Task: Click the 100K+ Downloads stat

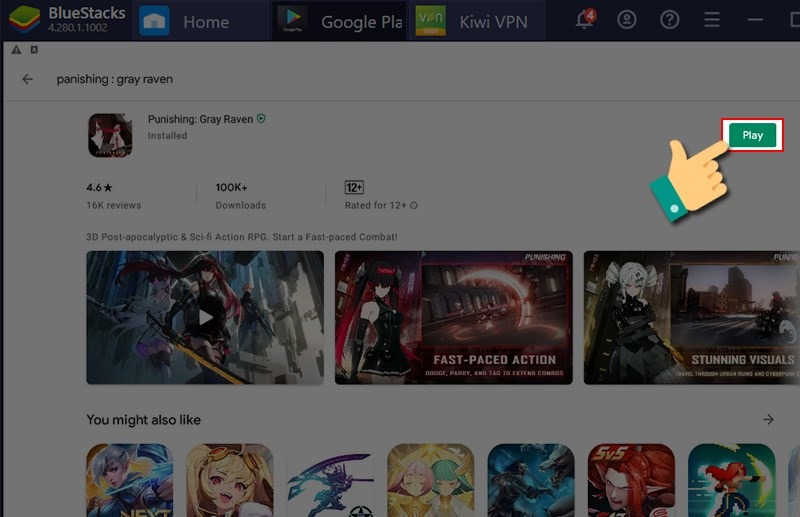Action: point(241,196)
